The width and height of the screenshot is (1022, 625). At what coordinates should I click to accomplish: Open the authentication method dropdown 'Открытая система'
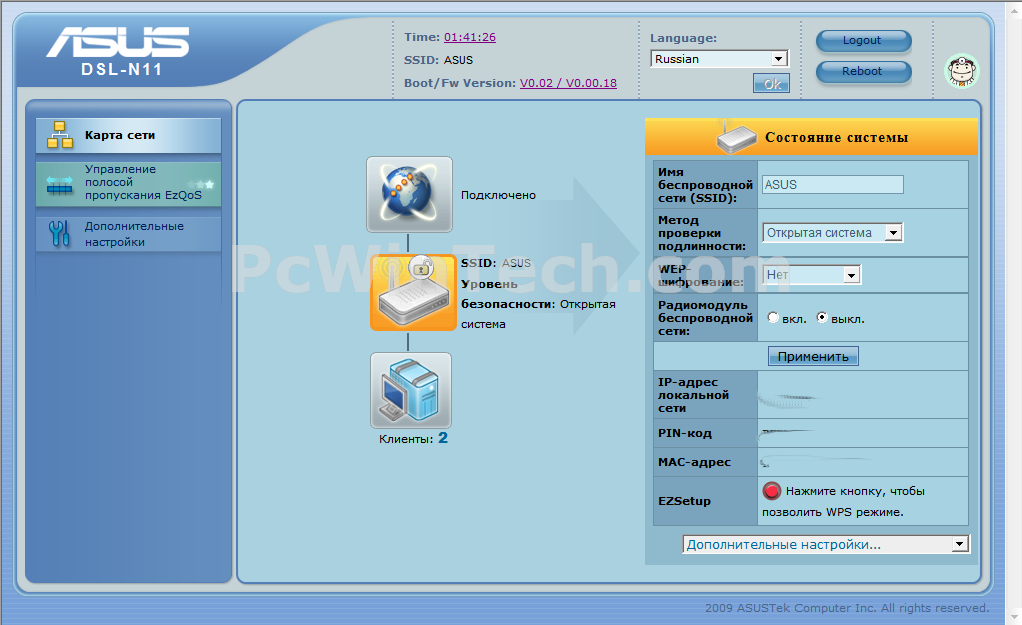[x=832, y=233]
